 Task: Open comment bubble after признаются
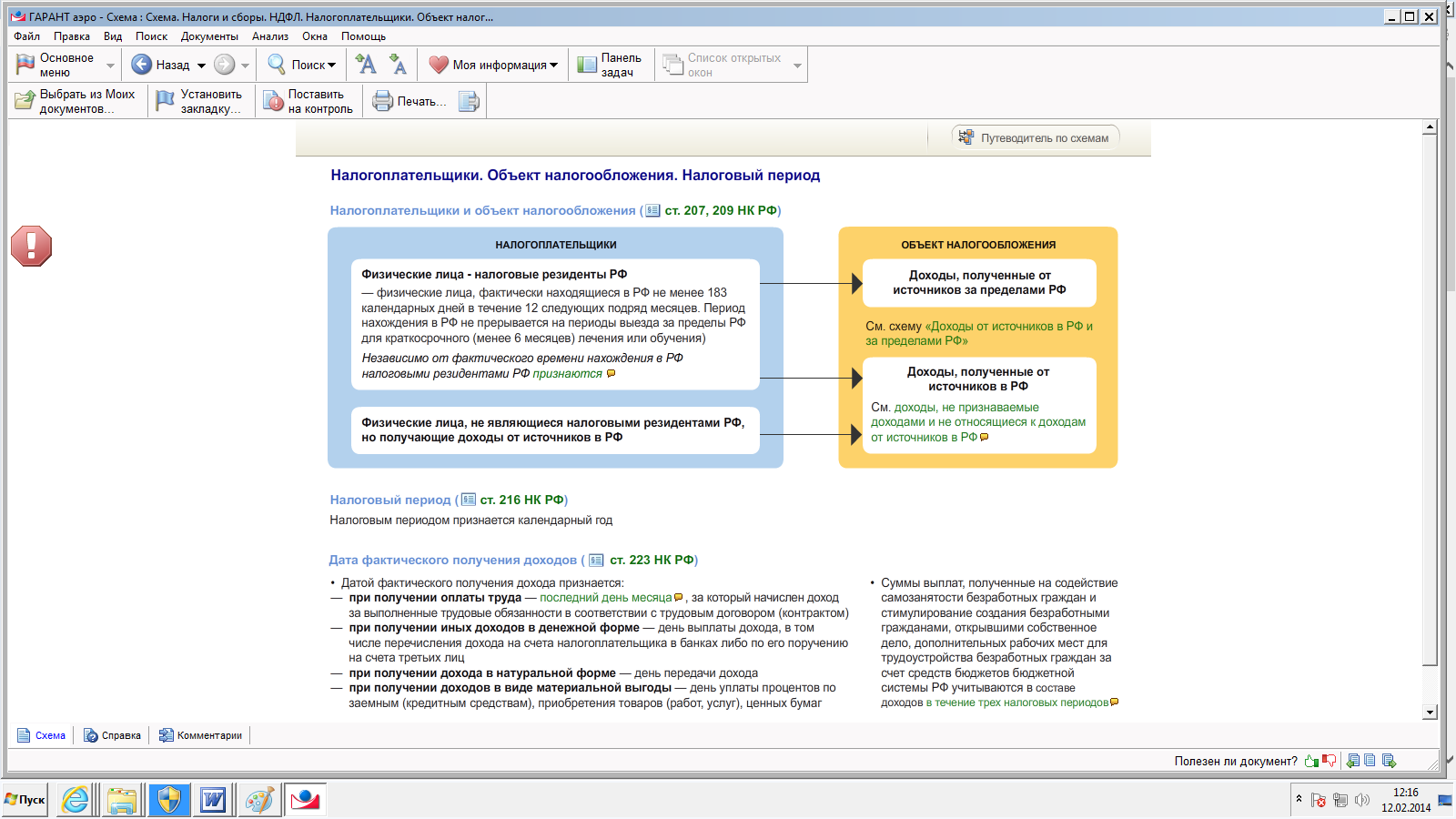(x=611, y=373)
